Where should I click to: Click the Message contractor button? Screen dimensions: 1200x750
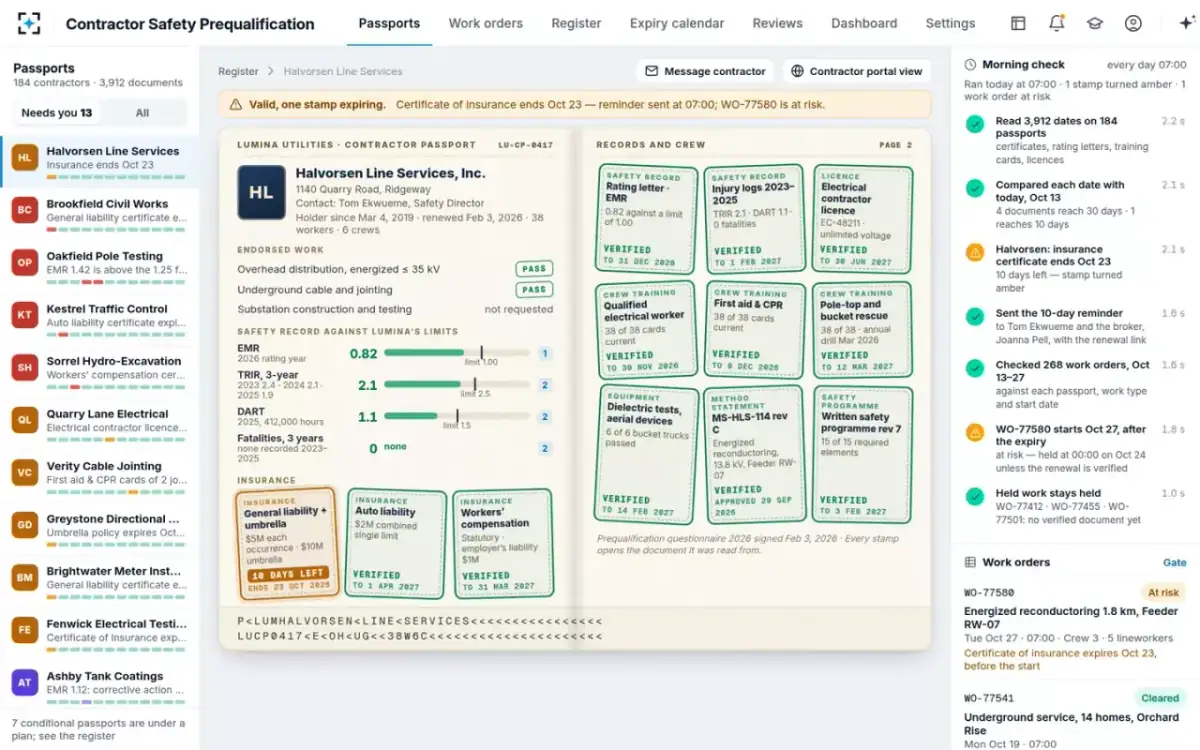[x=705, y=71]
